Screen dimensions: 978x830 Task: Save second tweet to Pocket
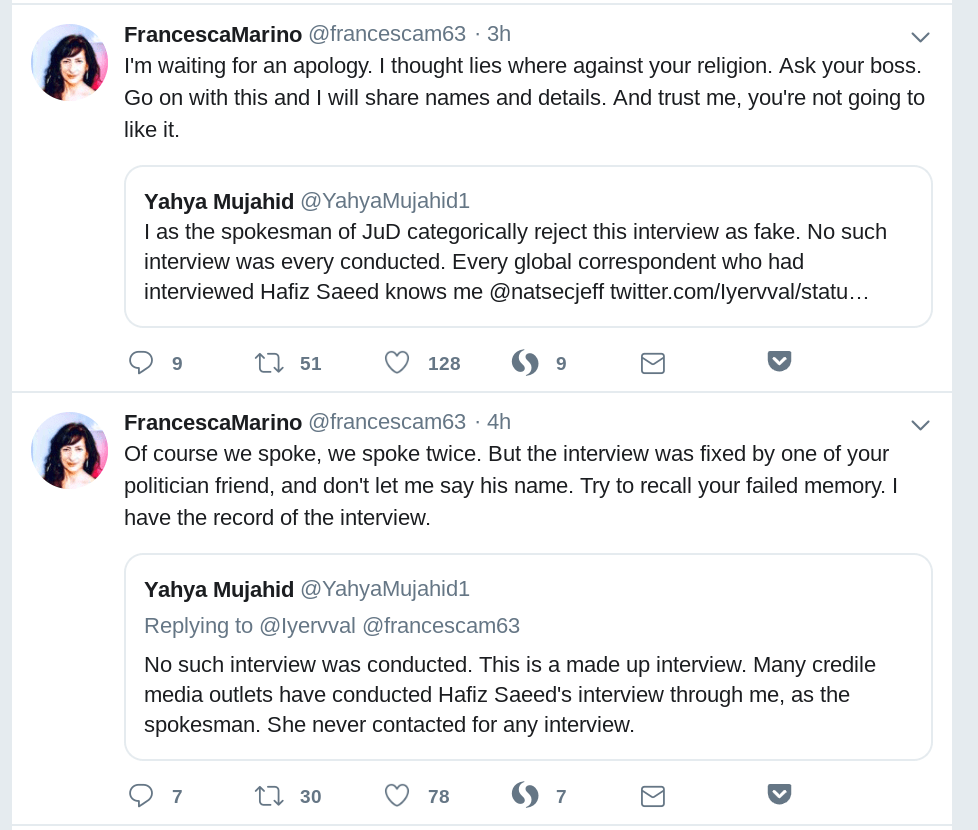click(779, 794)
